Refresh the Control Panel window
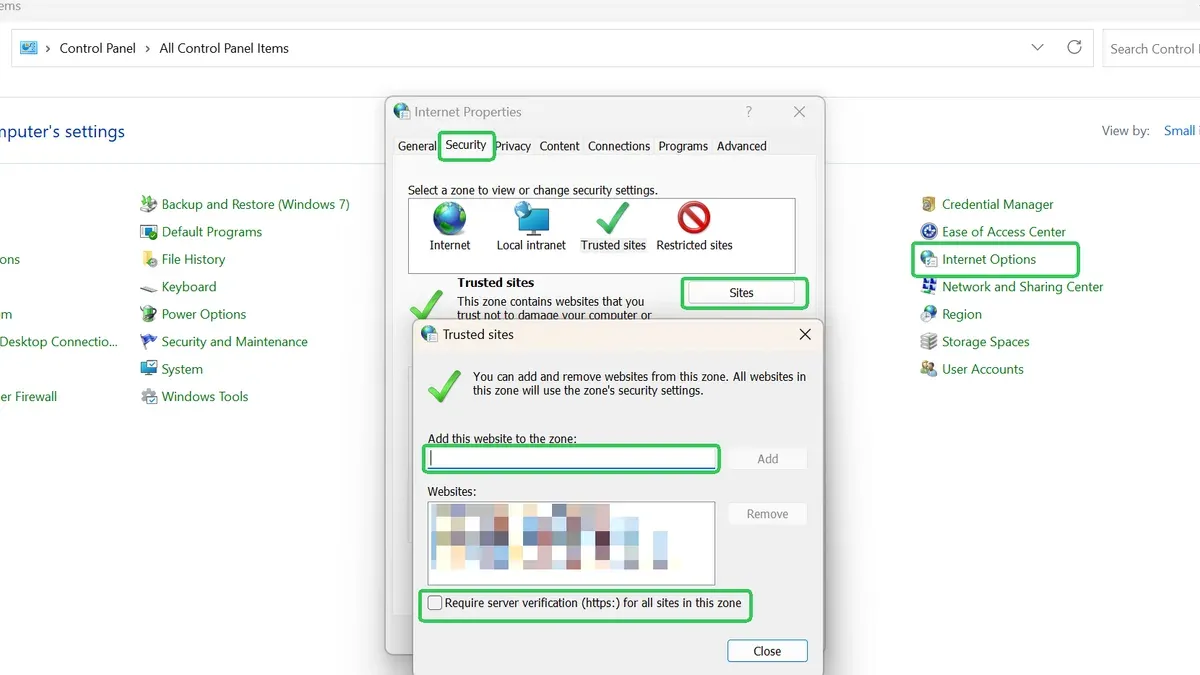 [x=1074, y=48]
